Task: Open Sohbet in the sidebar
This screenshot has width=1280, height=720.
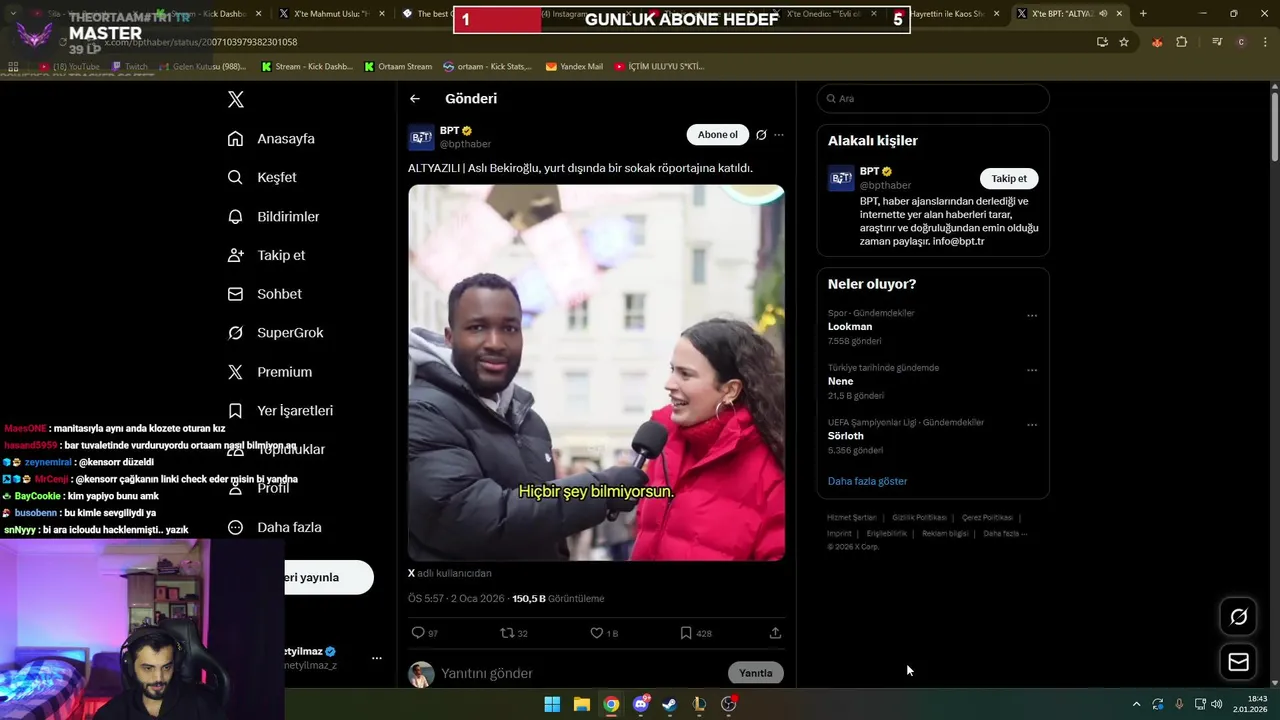Action: 264,294
